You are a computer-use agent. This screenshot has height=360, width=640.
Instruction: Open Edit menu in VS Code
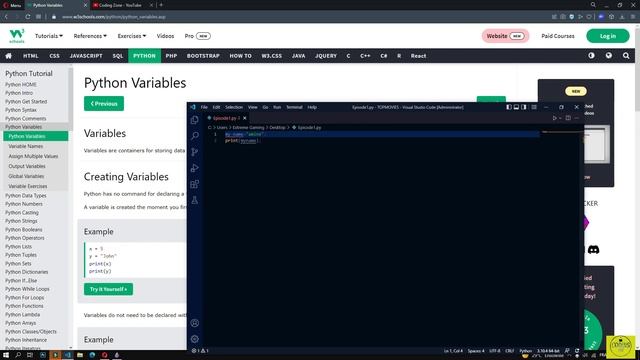coord(216,107)
